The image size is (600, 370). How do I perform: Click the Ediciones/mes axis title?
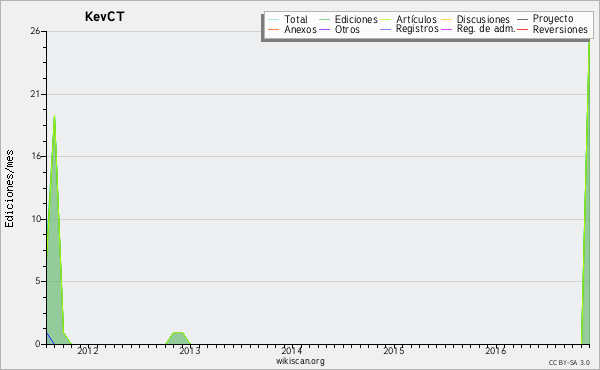tap(9, 189)
